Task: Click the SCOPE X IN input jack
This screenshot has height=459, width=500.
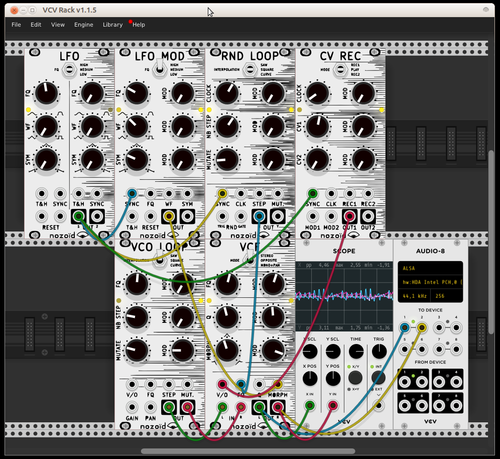Action: pyautogui.click(x=310, y=405)
